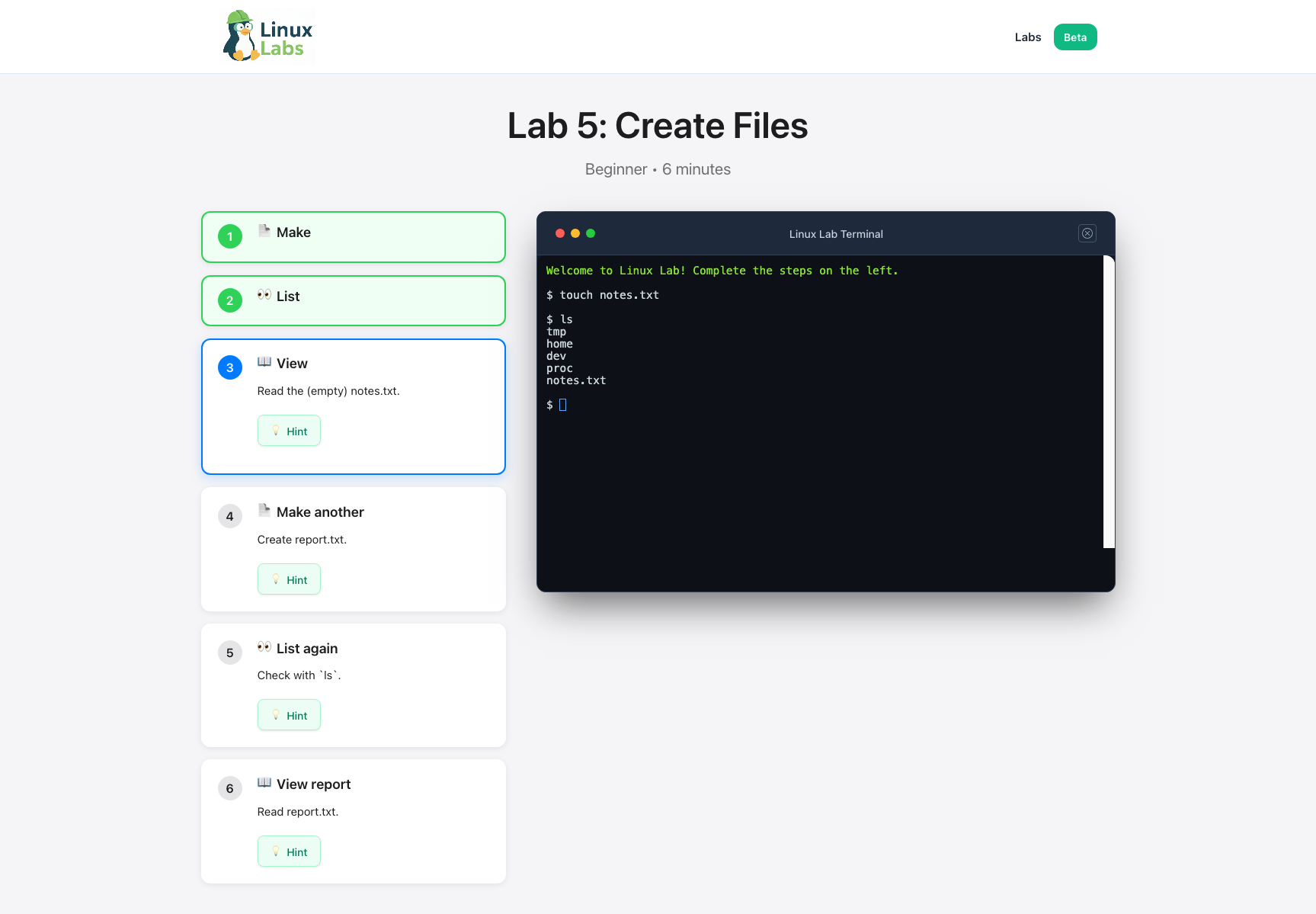Click the eyes icon beside List again
The height and width of the screenshot is (914, 1316).
[264, 647]
